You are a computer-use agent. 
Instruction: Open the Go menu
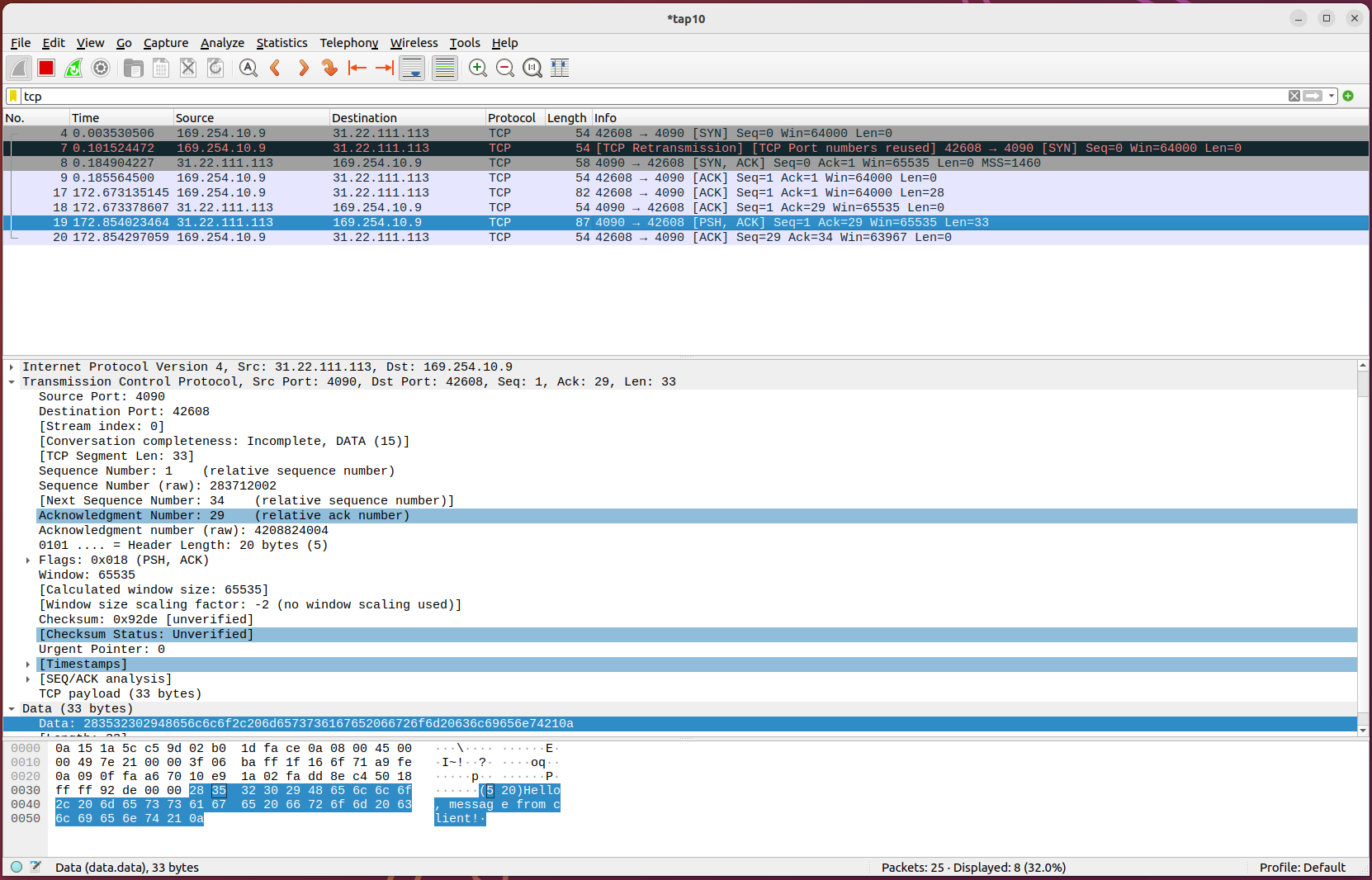pyautogui.click(x=124, y=43)
